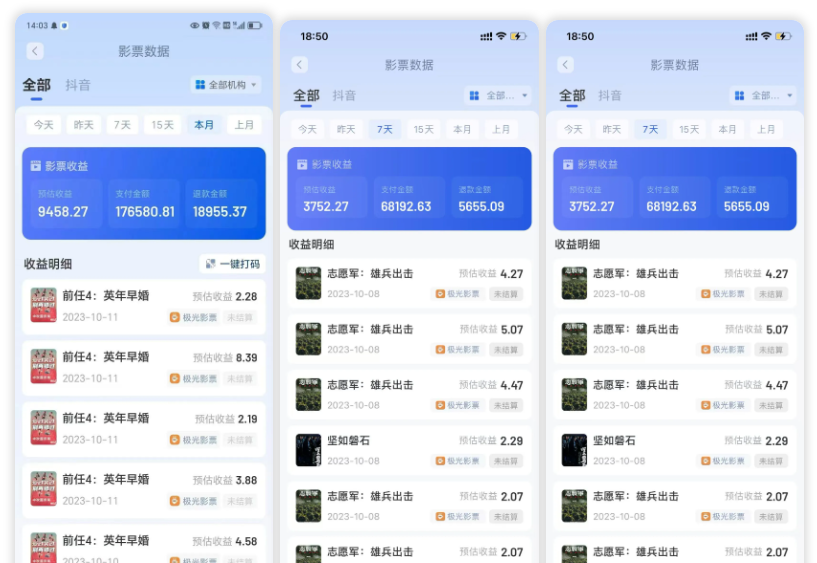Screen dimensions: 817x563
Task: Tap 极光影票 icon in 2.29 row, right phone
Action: click(x=705, y=461)
